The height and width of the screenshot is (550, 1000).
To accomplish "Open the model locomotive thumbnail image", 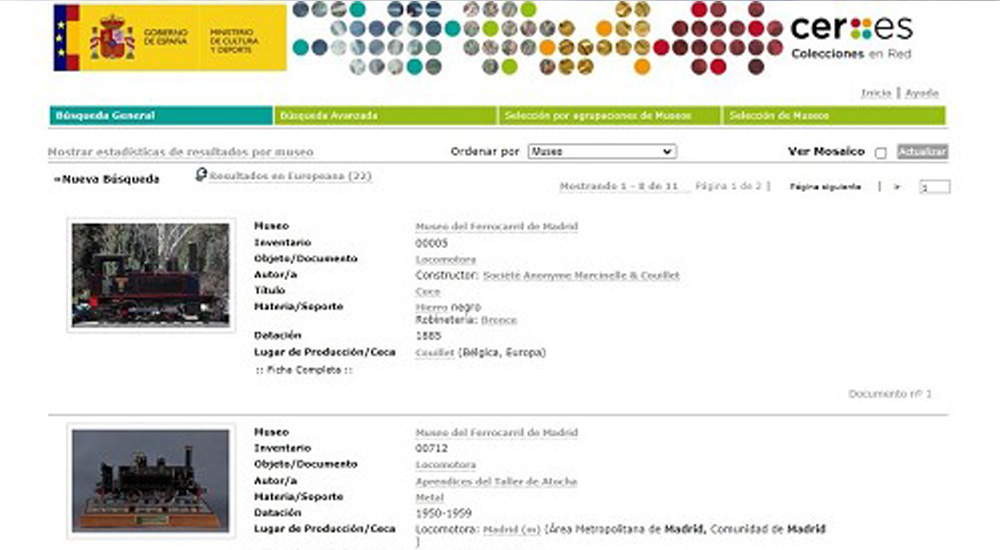I will [150, 479].
